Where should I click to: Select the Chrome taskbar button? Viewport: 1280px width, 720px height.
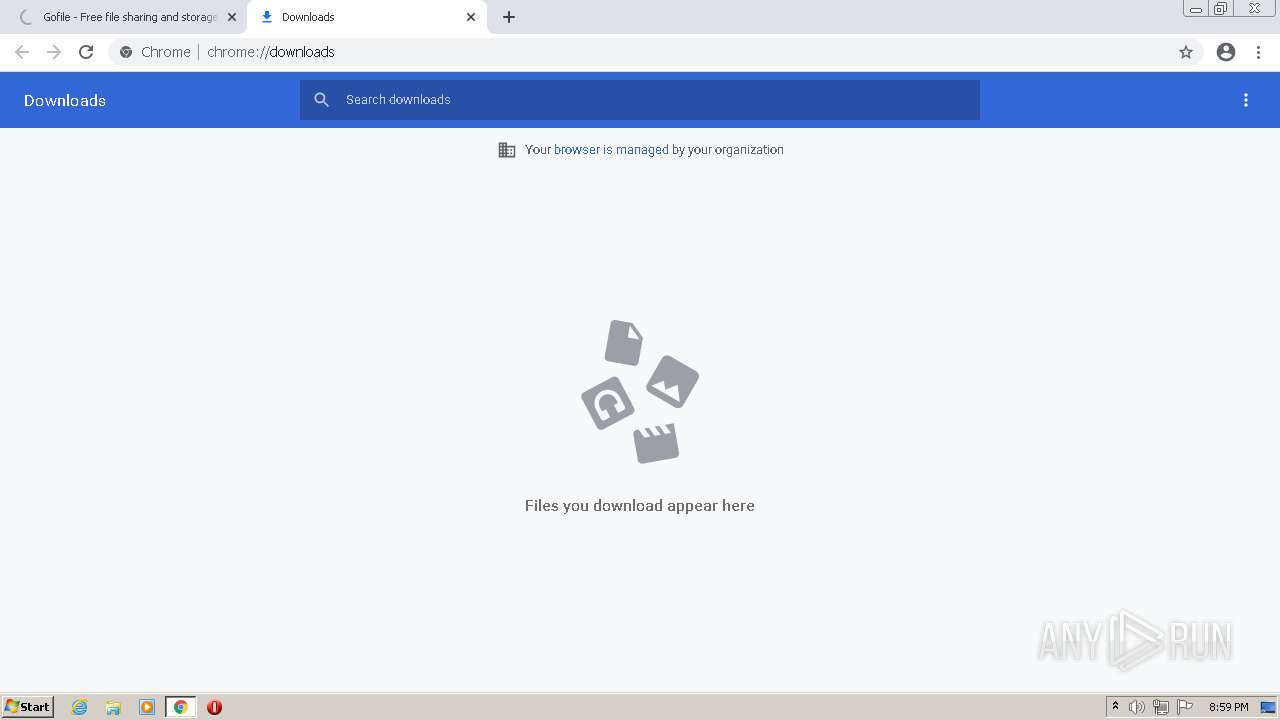181,707
